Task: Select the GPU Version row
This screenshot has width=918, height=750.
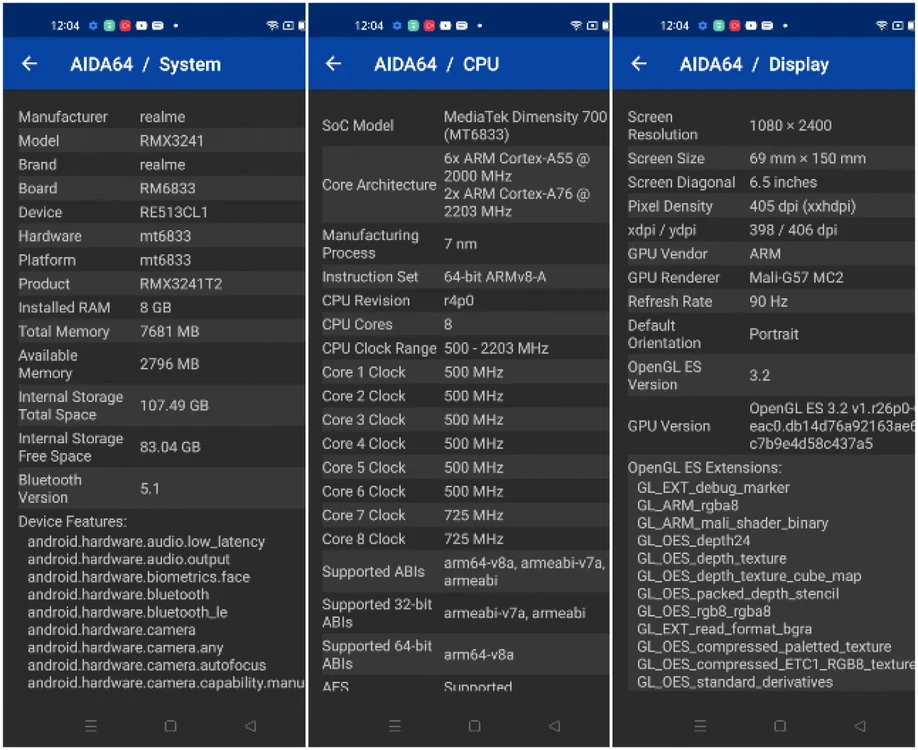Action: pyautogui.click(x=770, y=426)
